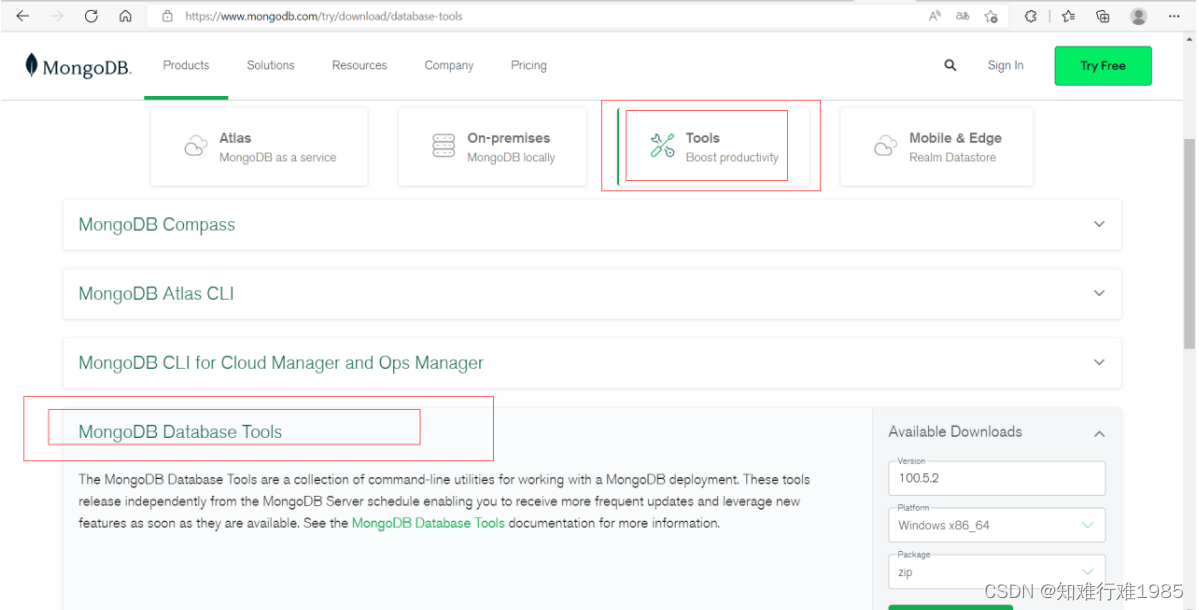
Task: Open the Products menu
Action: click(x=186, y=66)
